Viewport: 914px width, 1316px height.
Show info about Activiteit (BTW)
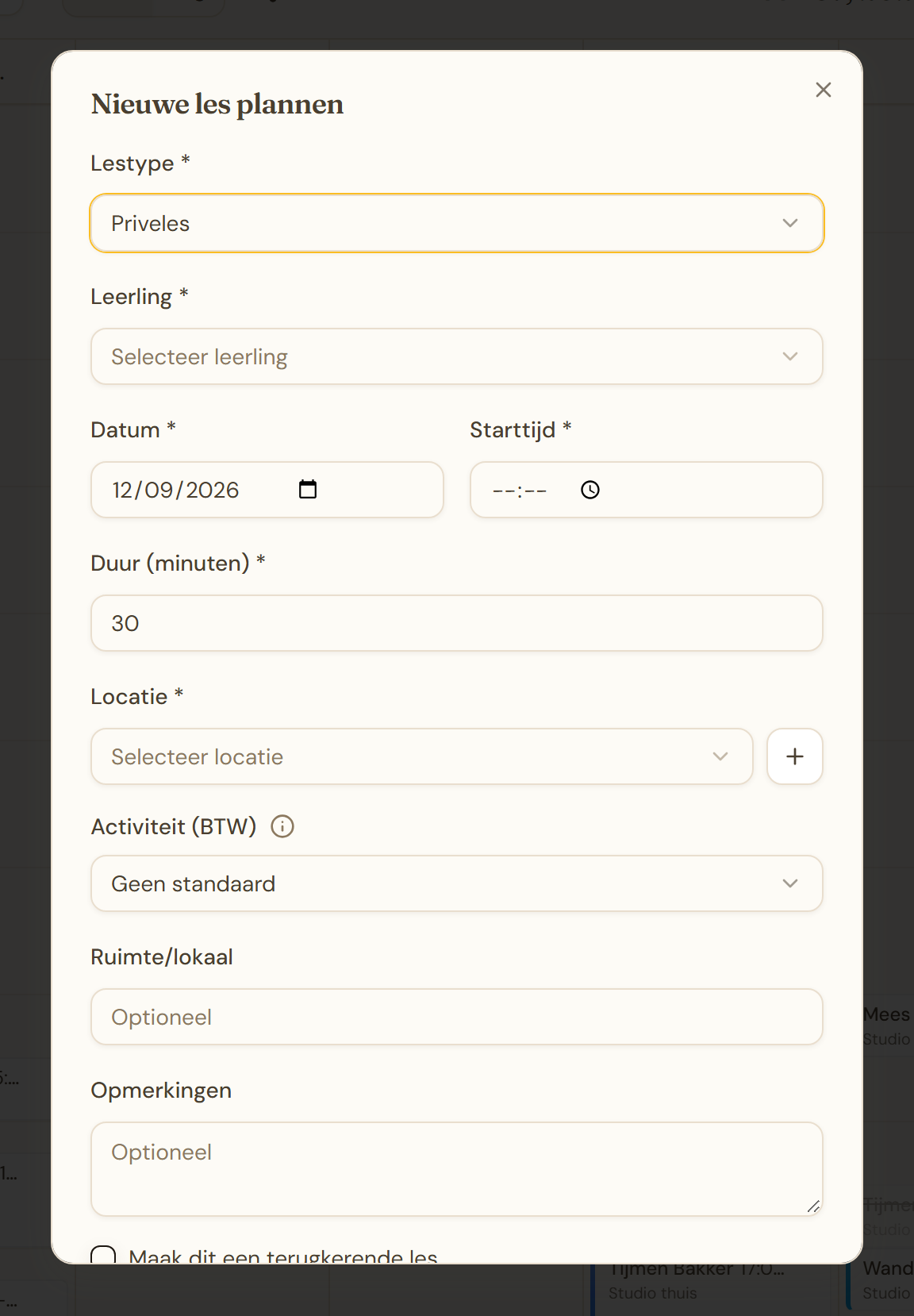282,826
